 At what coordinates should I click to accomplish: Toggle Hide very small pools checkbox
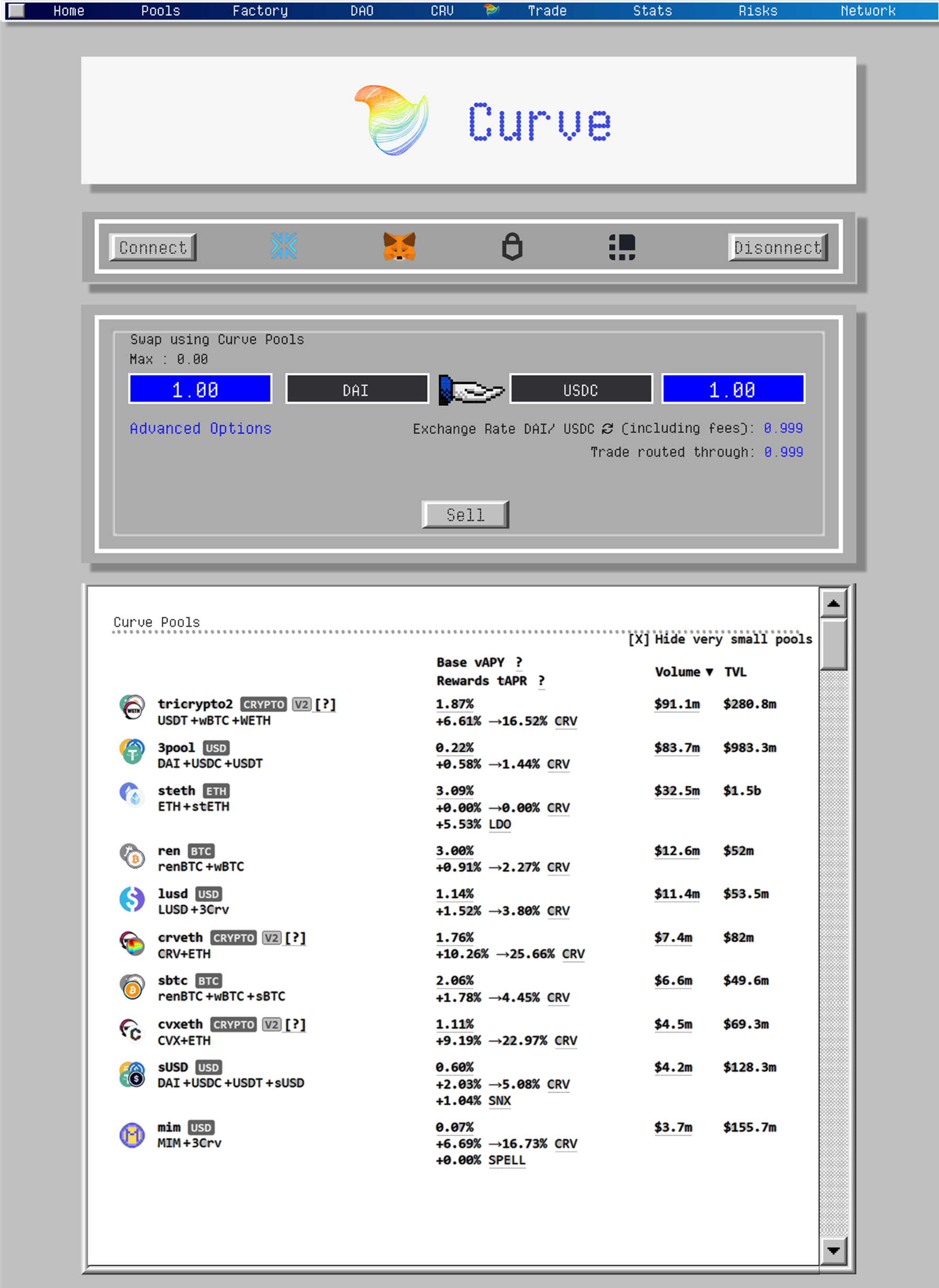(x=639, y=639)
